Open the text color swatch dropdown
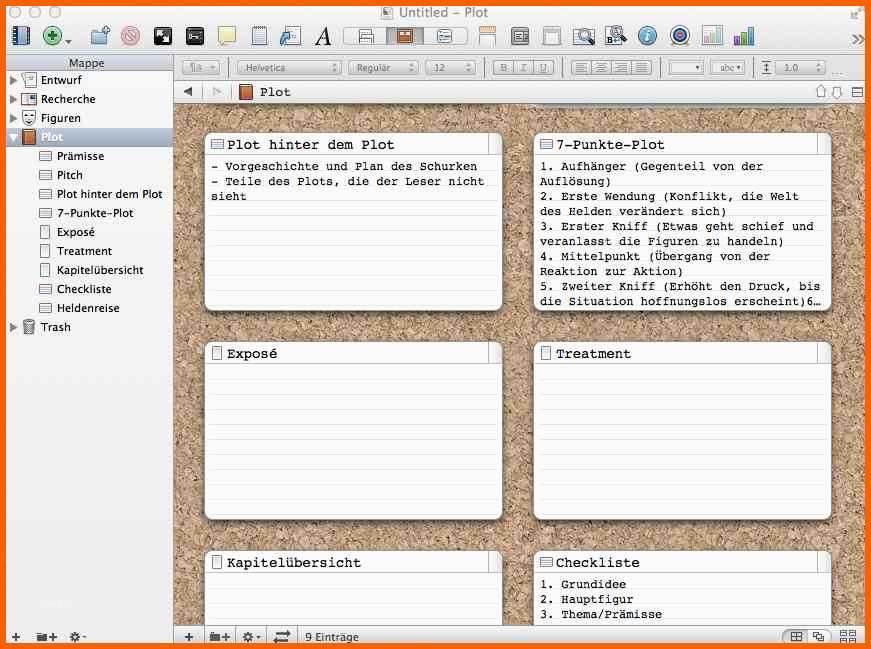The height and width of the screenshot is (649, 871). [685, 68]
